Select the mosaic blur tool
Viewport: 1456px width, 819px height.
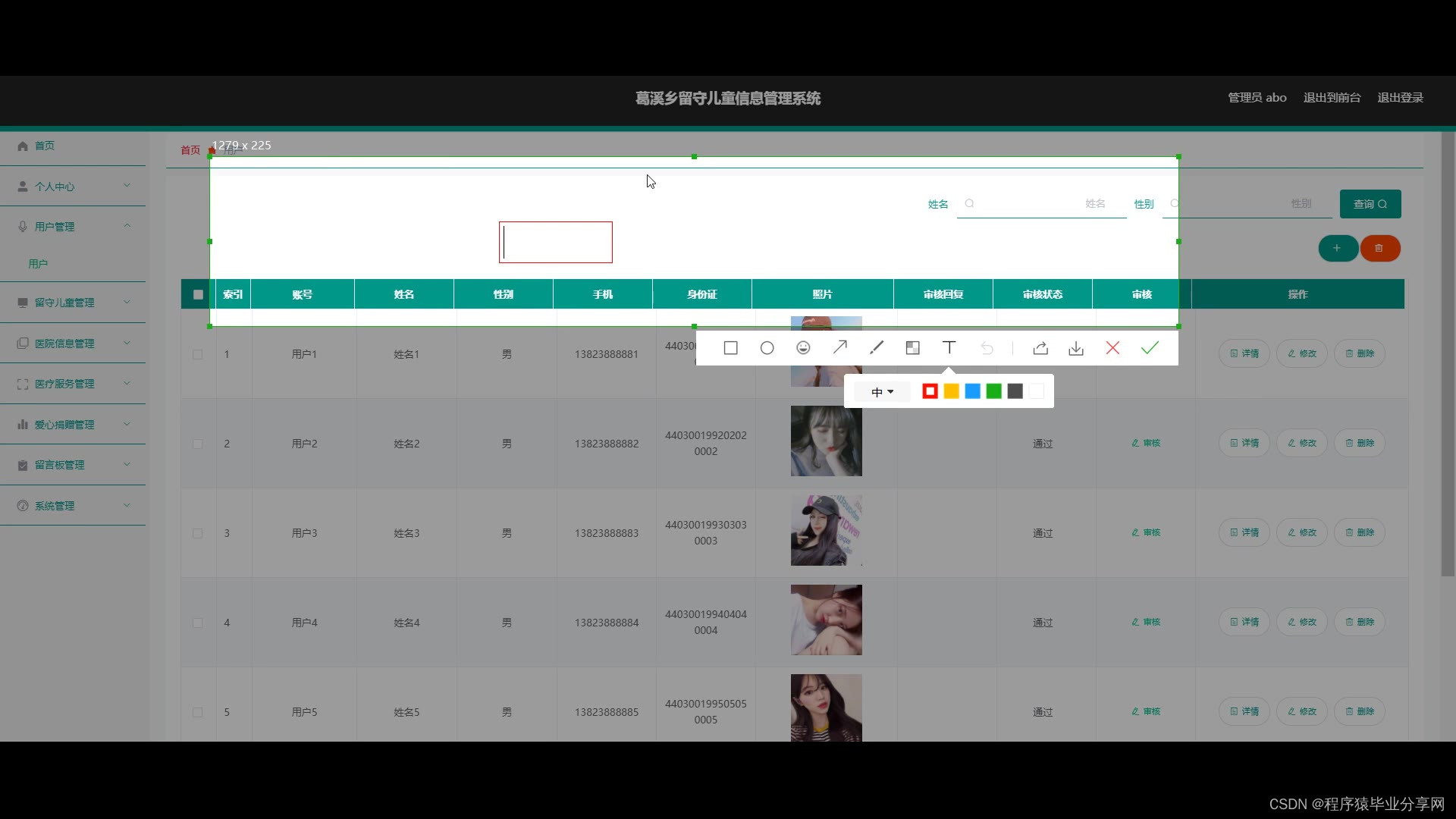point(912,348)
